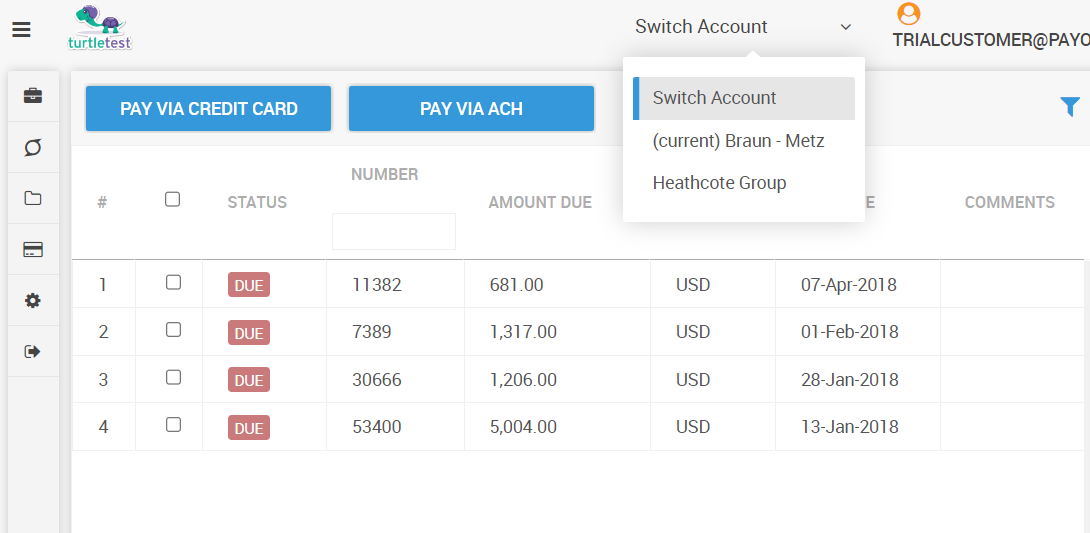Image resolution: width=1090 pixels, height=533 pixels.
Task: Open the hamburger menu
Action: (x=21, y=30)
